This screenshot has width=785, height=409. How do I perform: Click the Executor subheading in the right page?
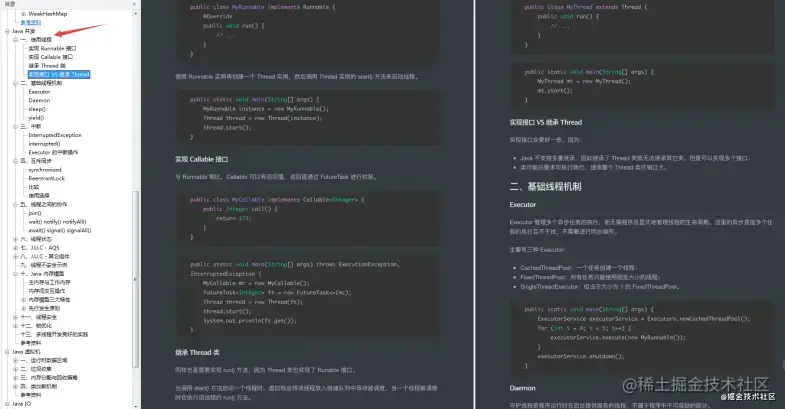click(x=523, y=205)
